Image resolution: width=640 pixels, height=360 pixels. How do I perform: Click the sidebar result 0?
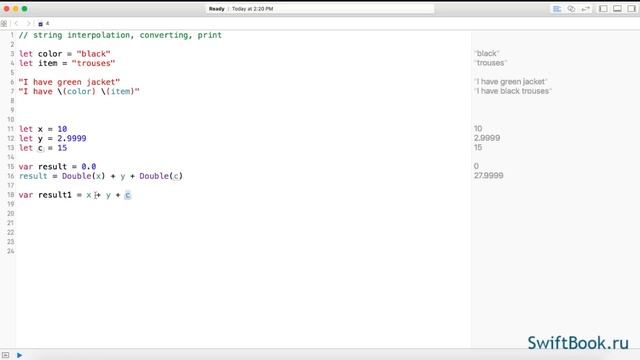[x=476, y=166]
